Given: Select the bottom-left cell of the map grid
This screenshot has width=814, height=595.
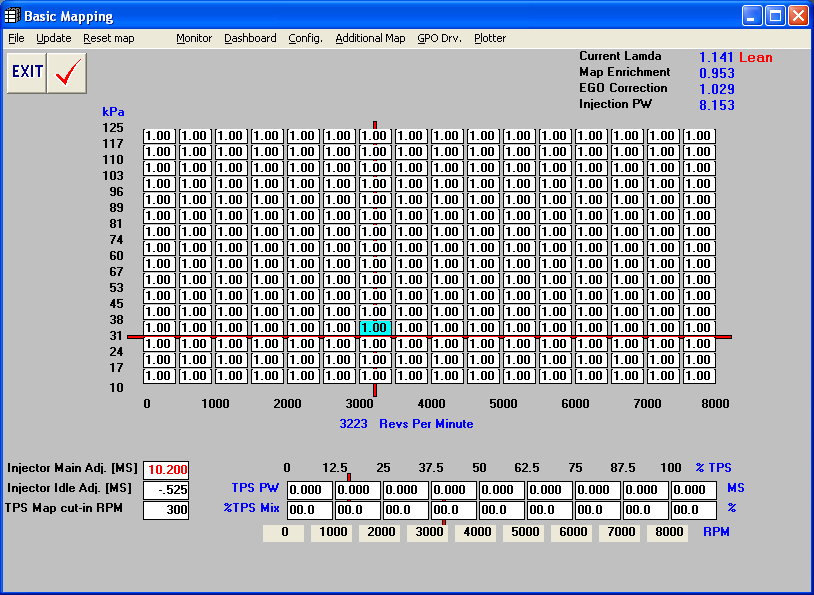Looking at the screenshot, I should pyautogui.click(x=159, y=376).
